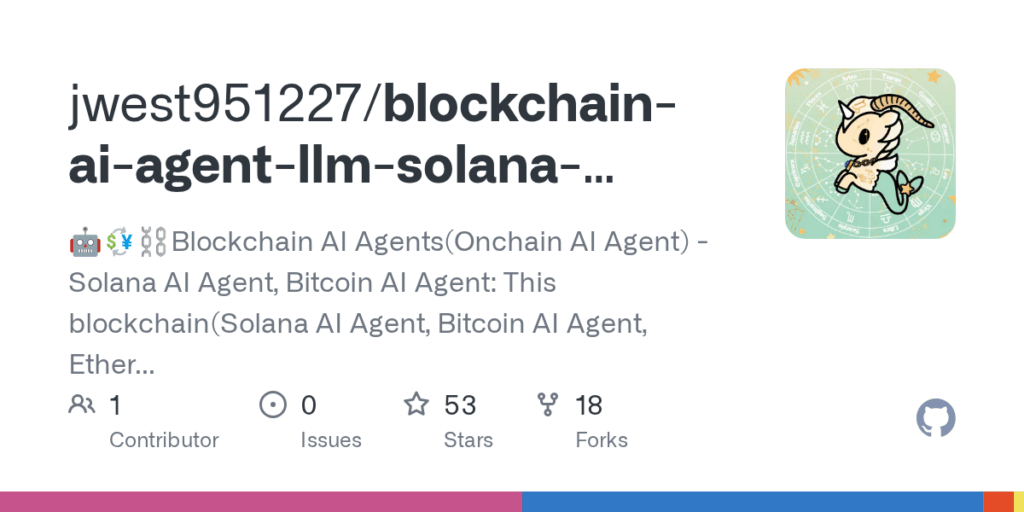Click the GitHub octocat logo

pyautogui.click(x=935, y=418)
